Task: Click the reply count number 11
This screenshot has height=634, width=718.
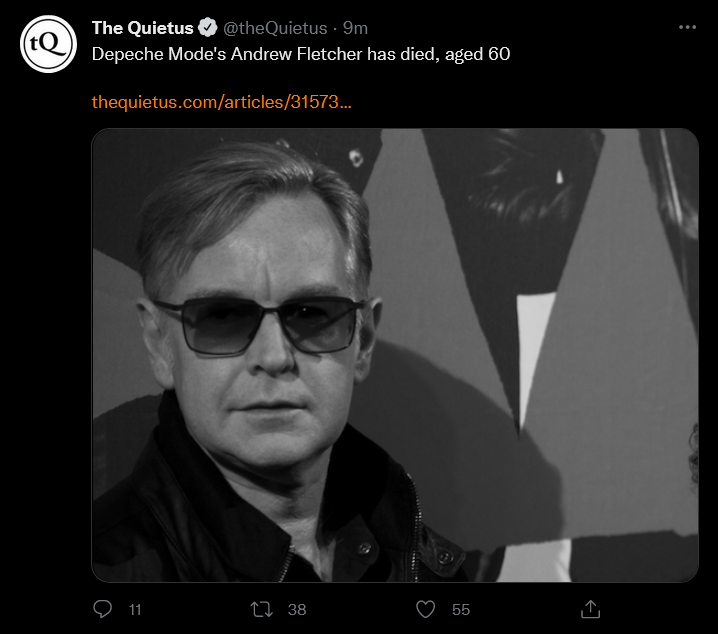Action: click(x=135, y=609)
